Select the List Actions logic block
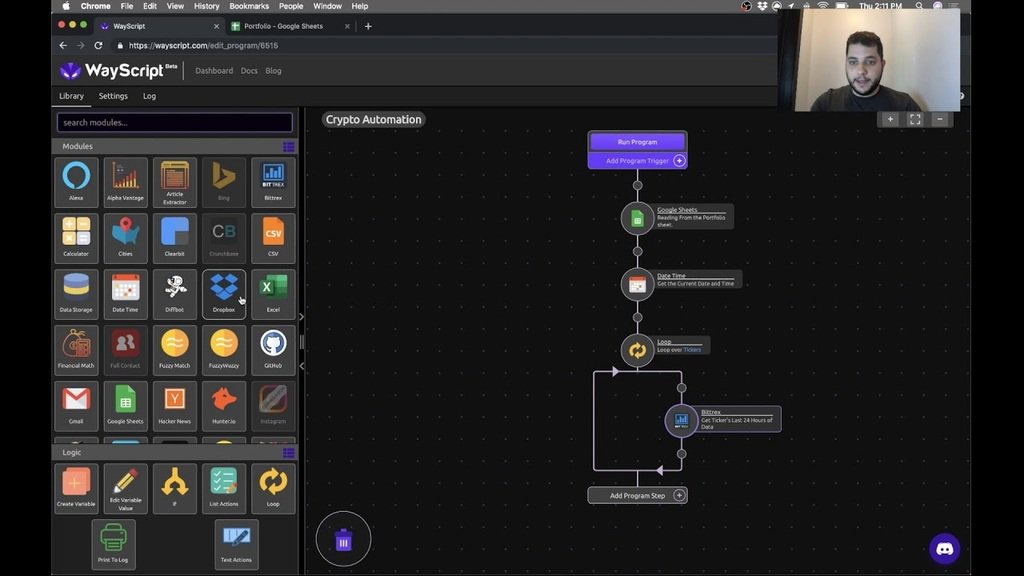Viewport: 1024px width, 576px height. coord(224,488)
